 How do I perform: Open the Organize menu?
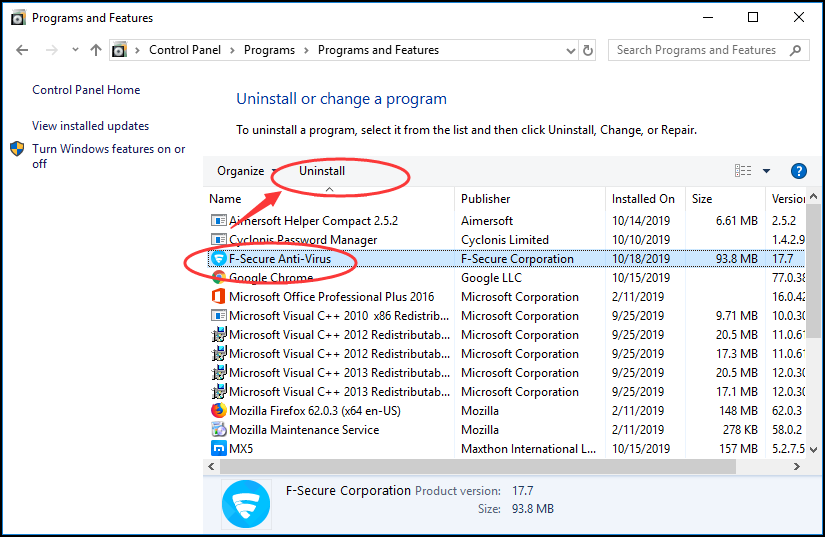[x=247, y=171]
